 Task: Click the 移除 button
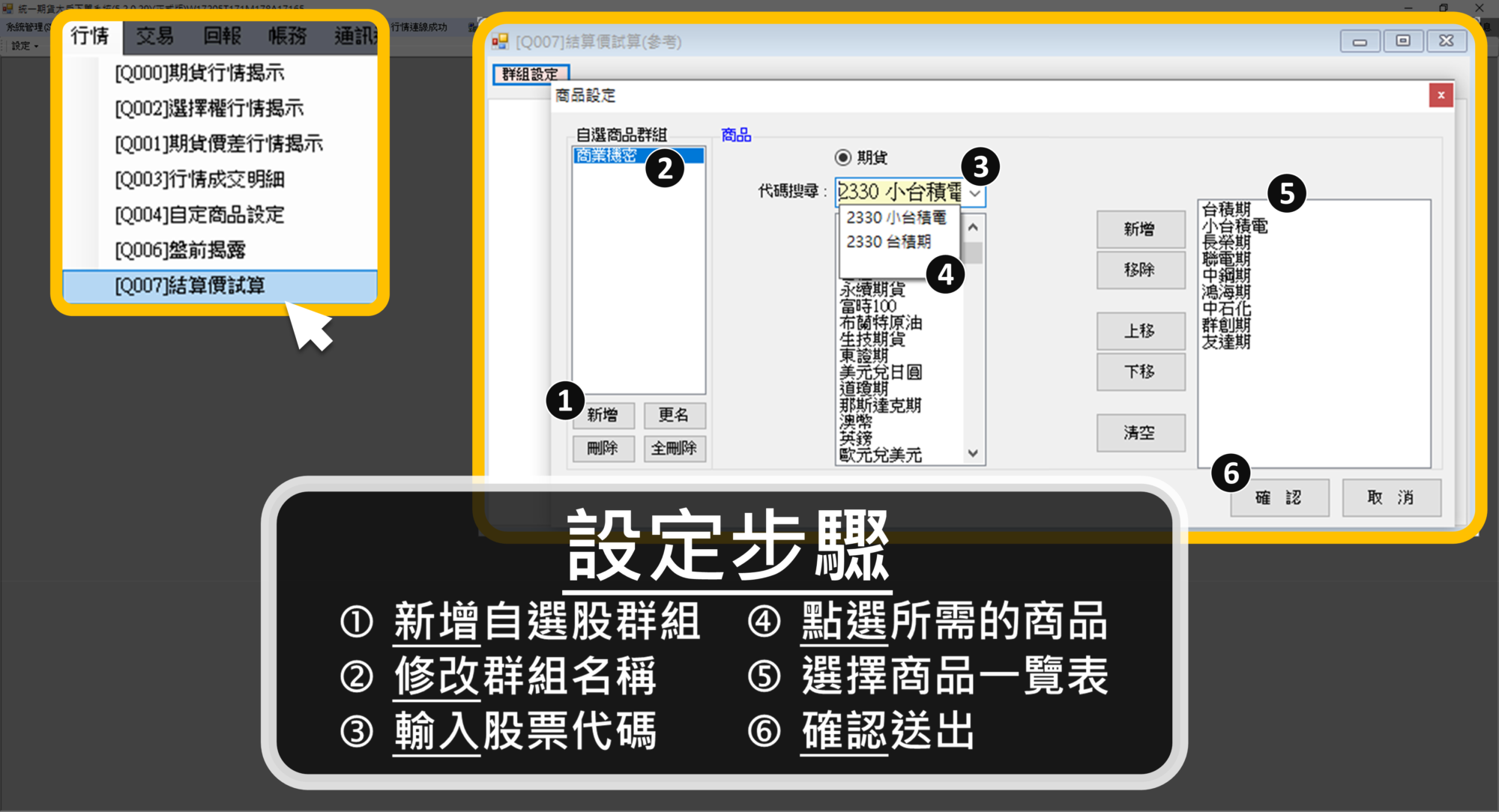coord(1140,270)
